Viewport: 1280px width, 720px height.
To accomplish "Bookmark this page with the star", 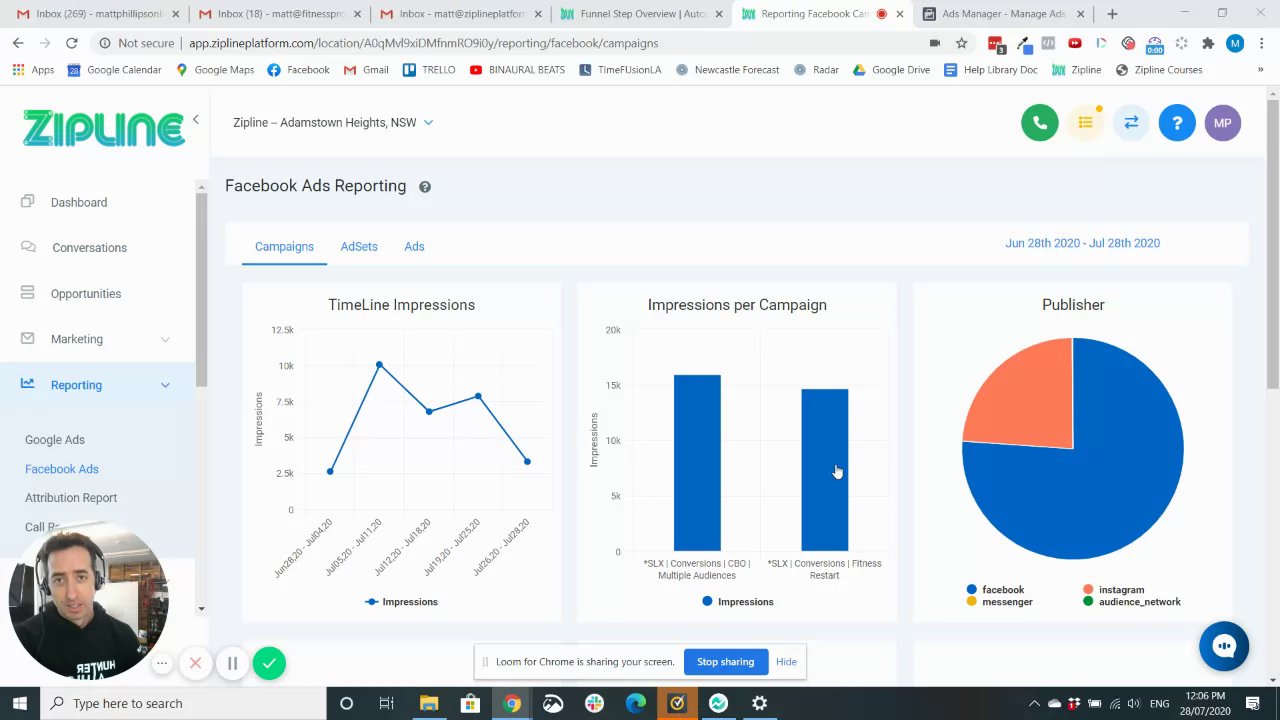I will click(x=961, y=43).
